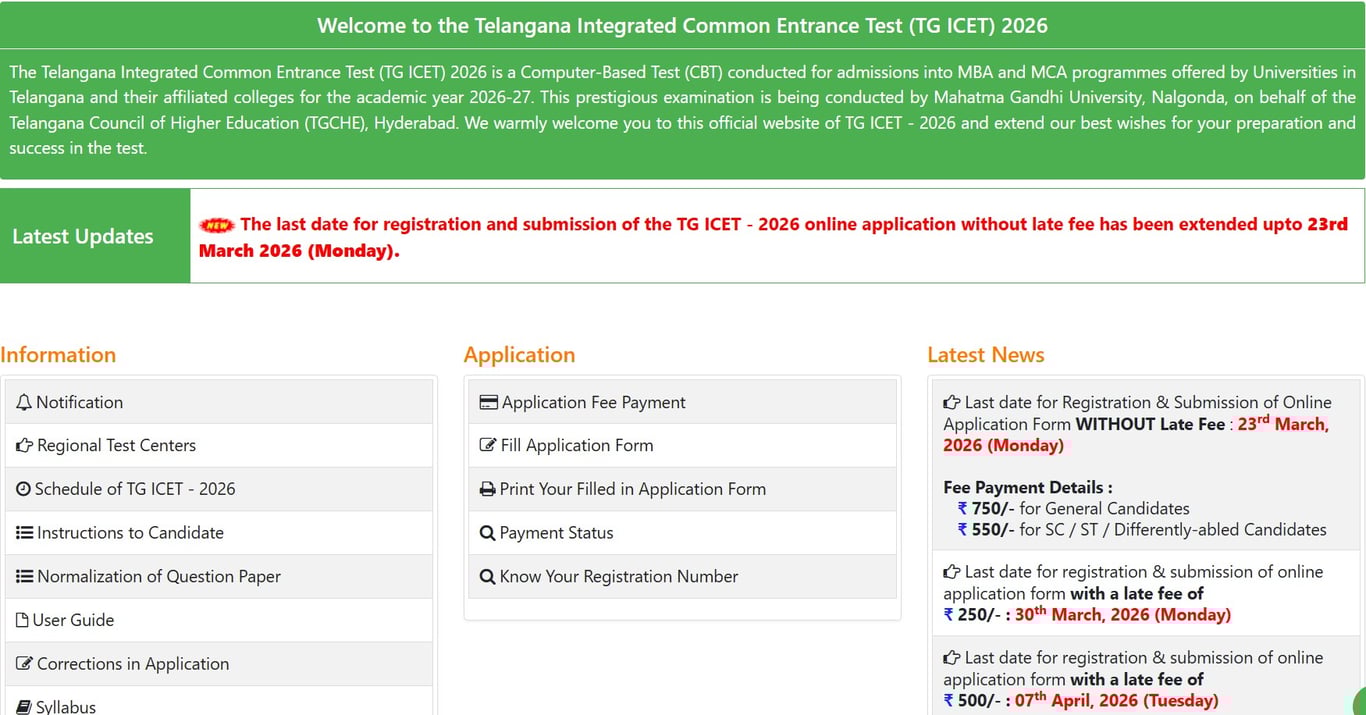Click the clock icon for Schedule of TG ICET
Image resolution: width=1366 pixels, height=715 pixels.
tap(24, 489)
